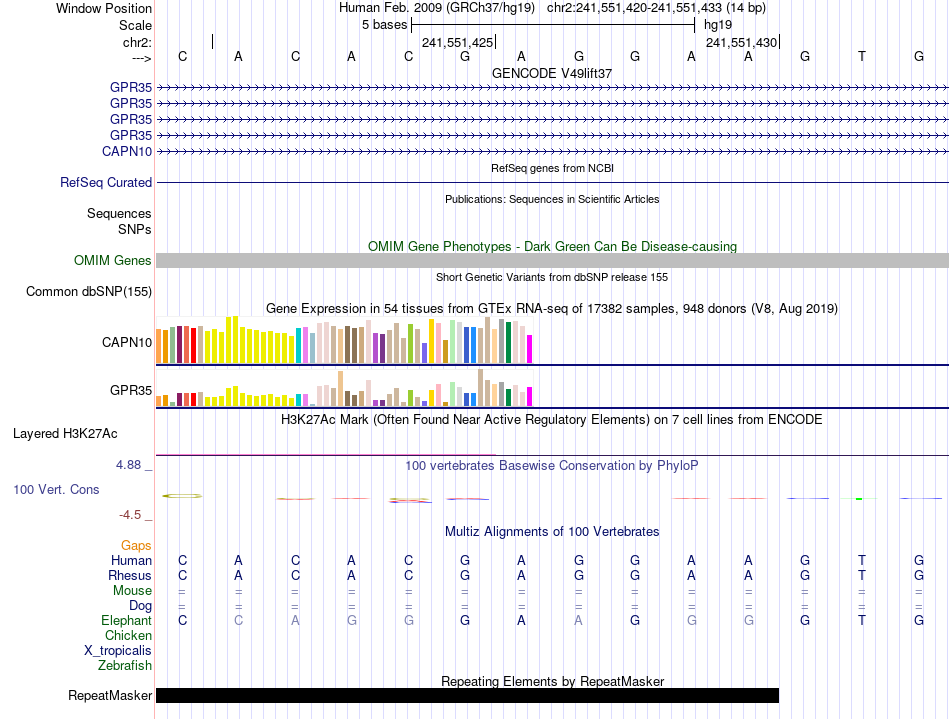Click the ---> sequence direction arrow
Image resolution: width=950 pixels, height=719 pixels.
click(141, 58)
